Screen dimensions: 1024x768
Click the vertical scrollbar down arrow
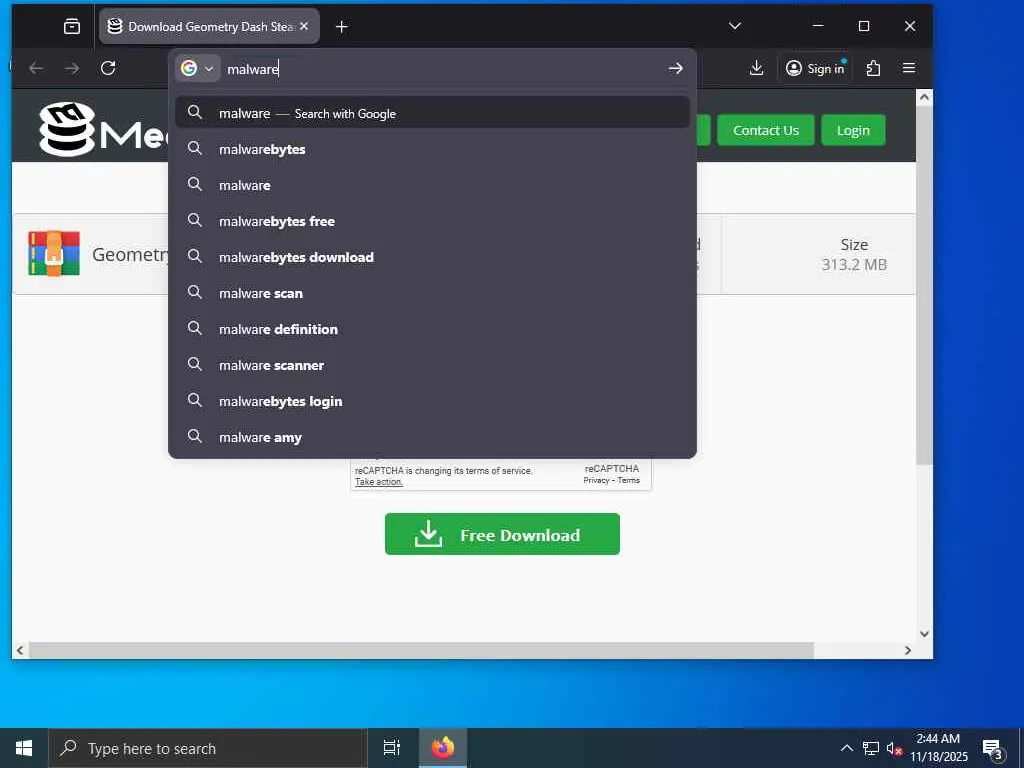(924, 633)
